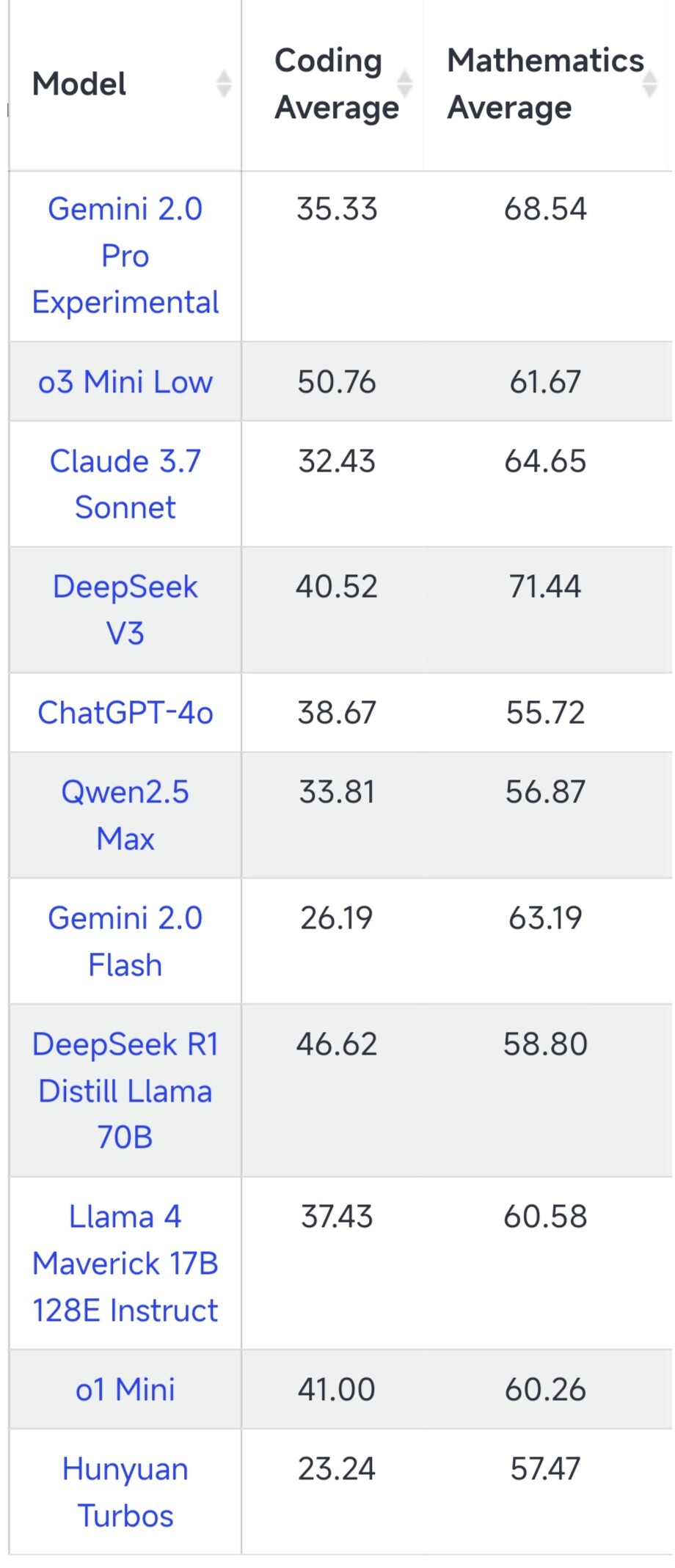
Task: Click DeepSeek V3 math score 71.44
Action: click(x=545, y=587)
